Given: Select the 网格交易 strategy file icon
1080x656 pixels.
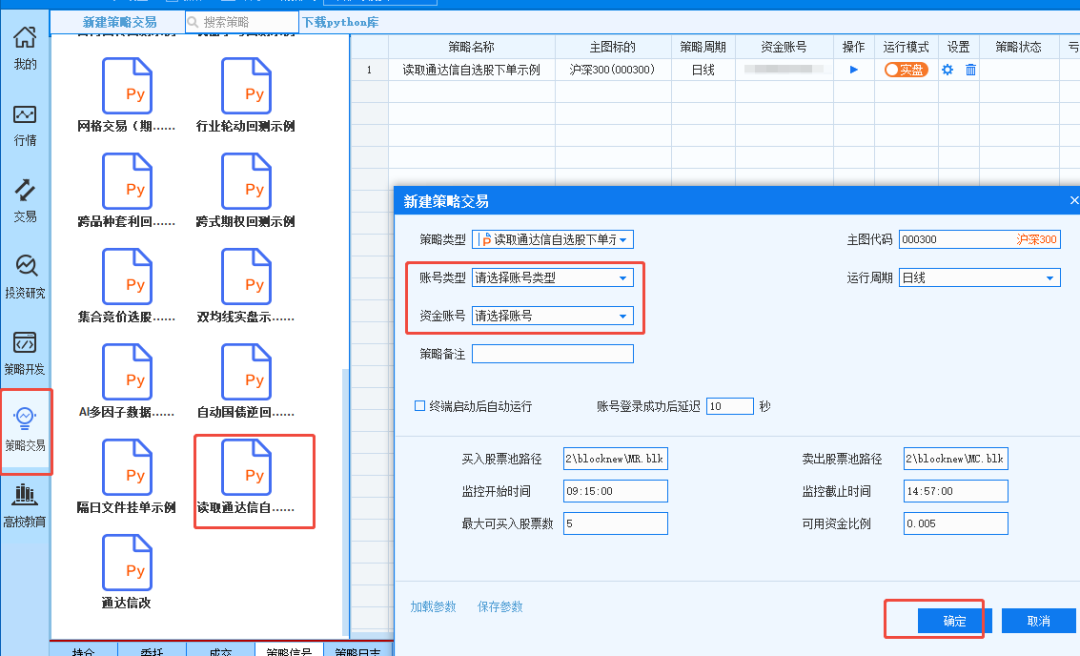Looking at the screenshot, I should [x=127, y=86].
